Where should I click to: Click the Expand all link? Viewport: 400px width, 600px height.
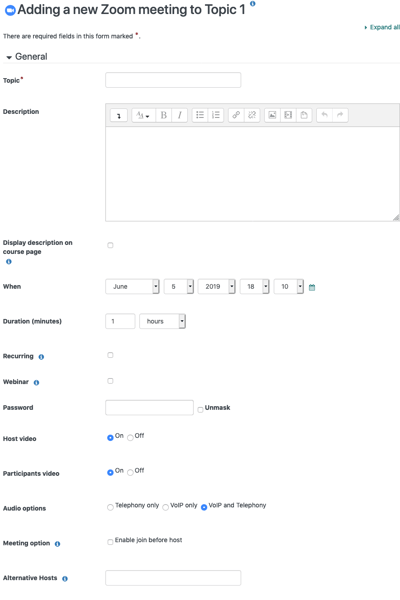click(384, 27)
